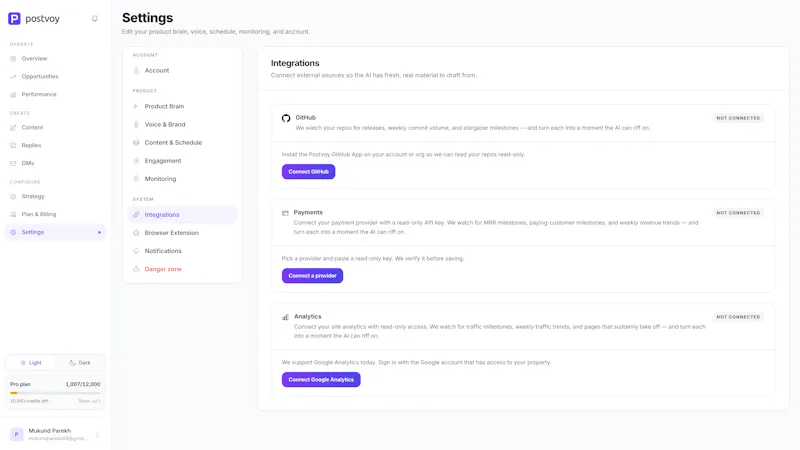Image resolution: width=800 pixels, height=450 pixels.
Task: Open Engagement settings
Action: point(183,161)
